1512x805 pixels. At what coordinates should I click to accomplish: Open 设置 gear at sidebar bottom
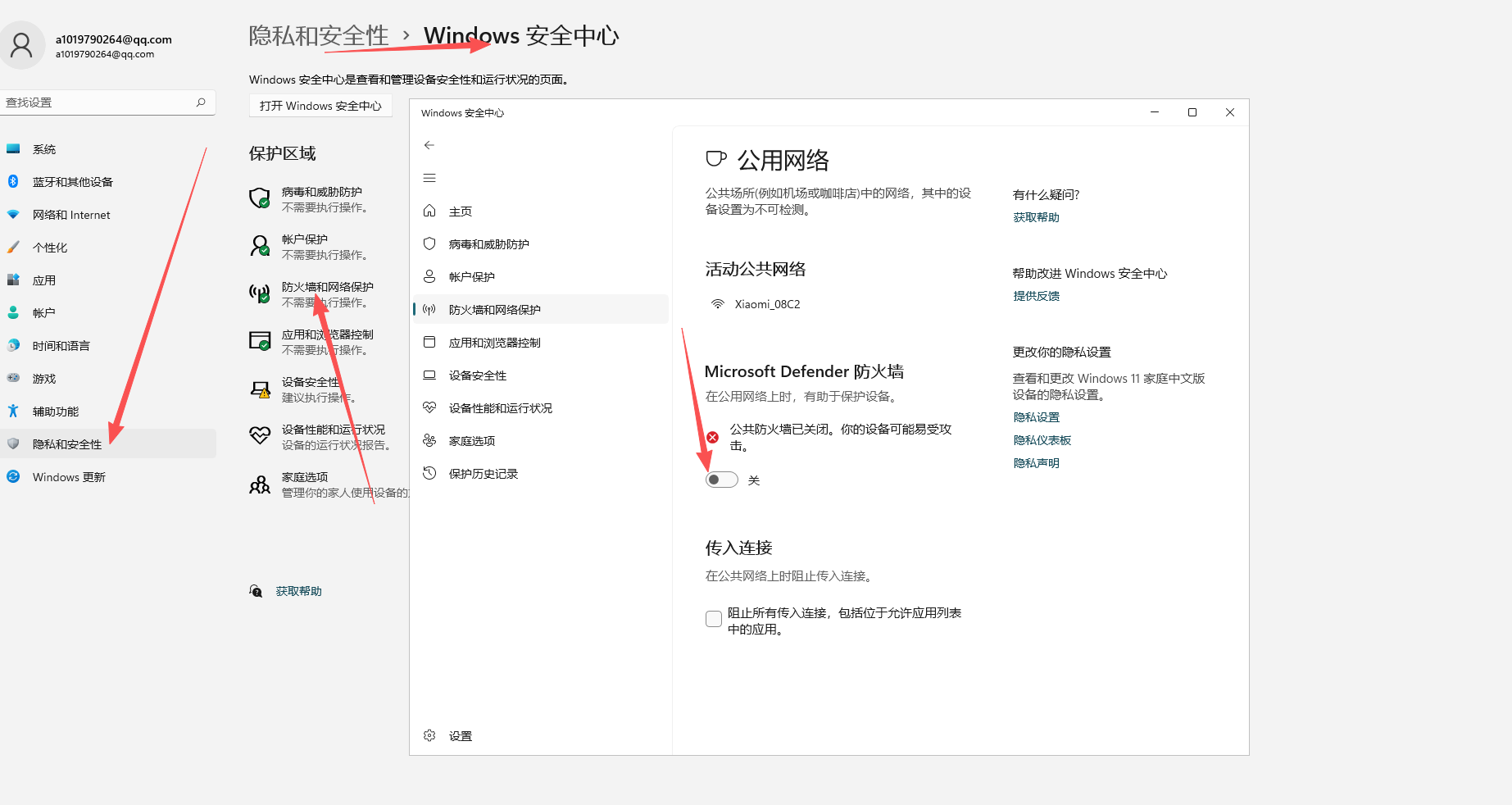429,736
